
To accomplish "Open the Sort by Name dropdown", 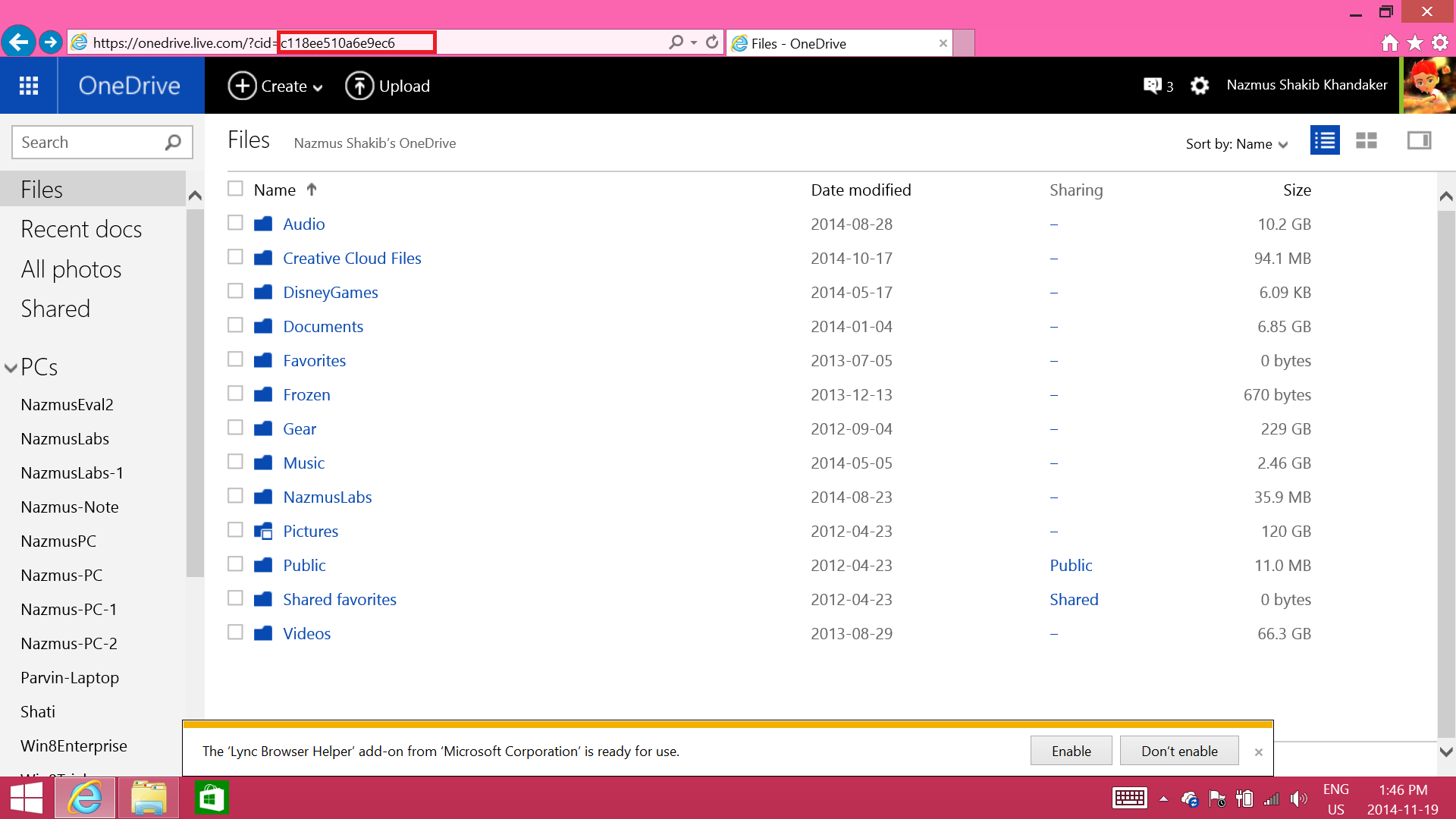I will tap(1236, 143).
